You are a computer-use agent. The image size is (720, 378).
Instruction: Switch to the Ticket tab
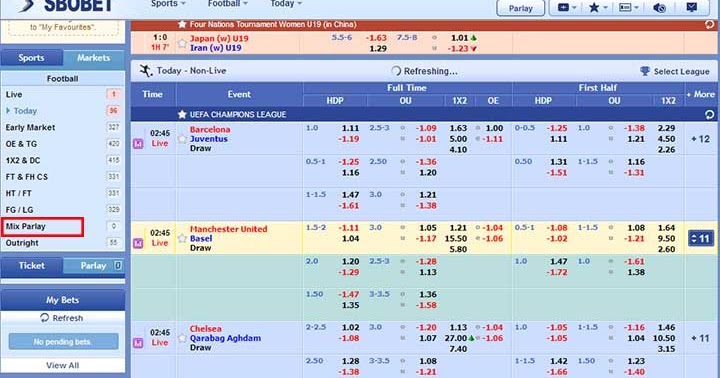click(31, 265)
